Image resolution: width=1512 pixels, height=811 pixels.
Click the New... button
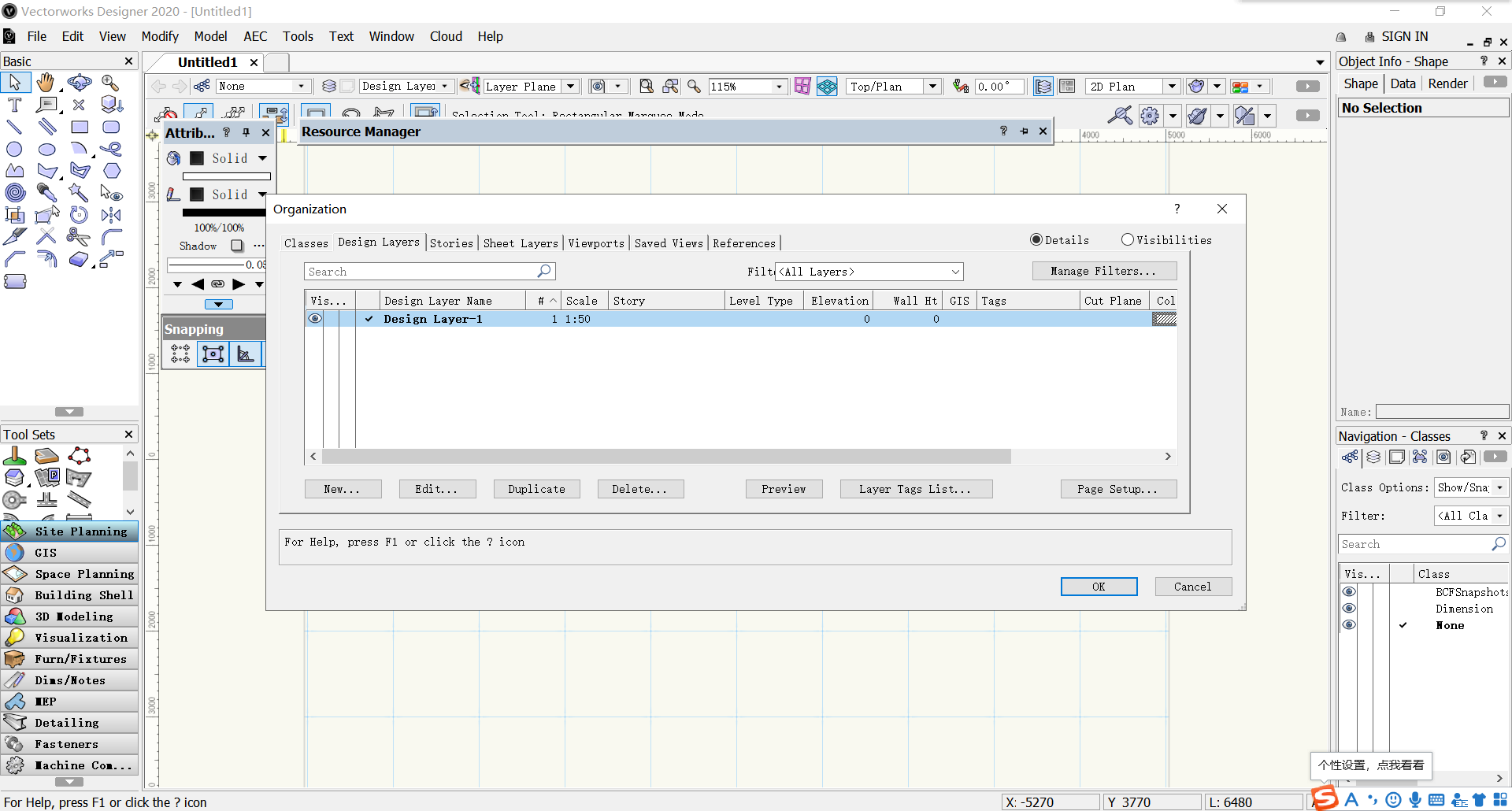point(343,489)
